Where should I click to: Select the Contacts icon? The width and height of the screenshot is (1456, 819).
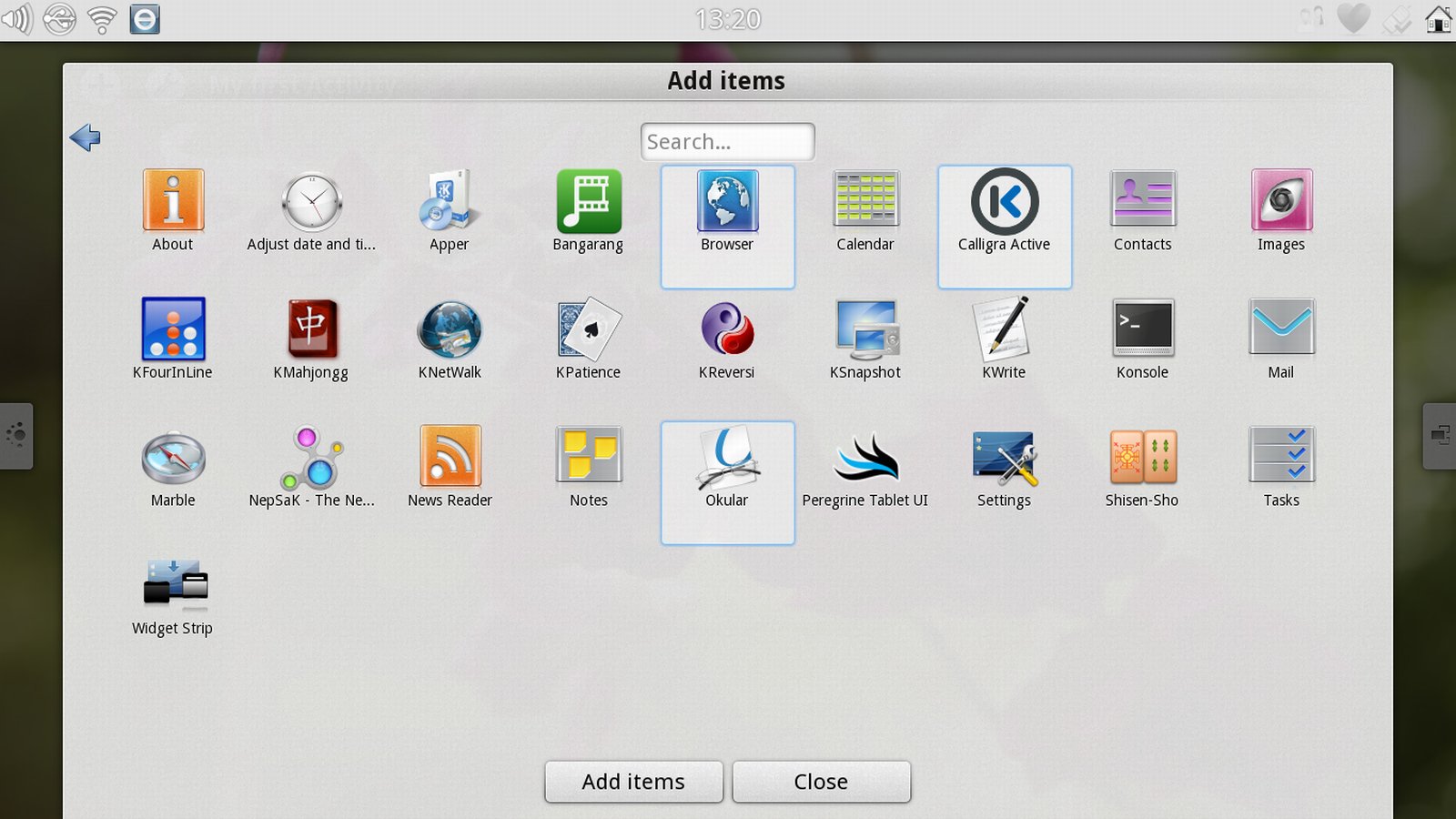(x=1143, y=199)
